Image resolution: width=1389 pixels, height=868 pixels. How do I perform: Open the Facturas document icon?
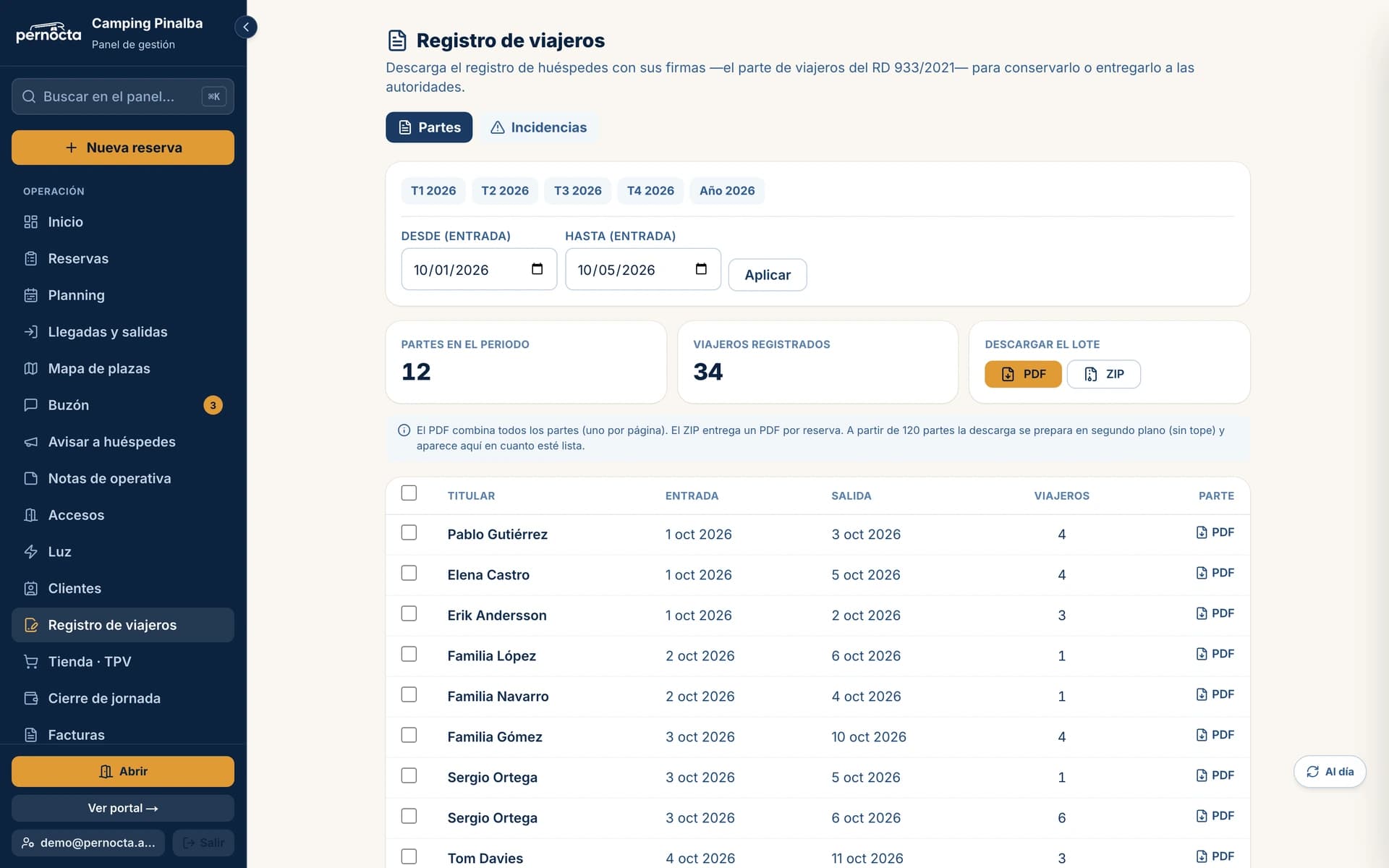pyautogui.click(x=30, y=735)
